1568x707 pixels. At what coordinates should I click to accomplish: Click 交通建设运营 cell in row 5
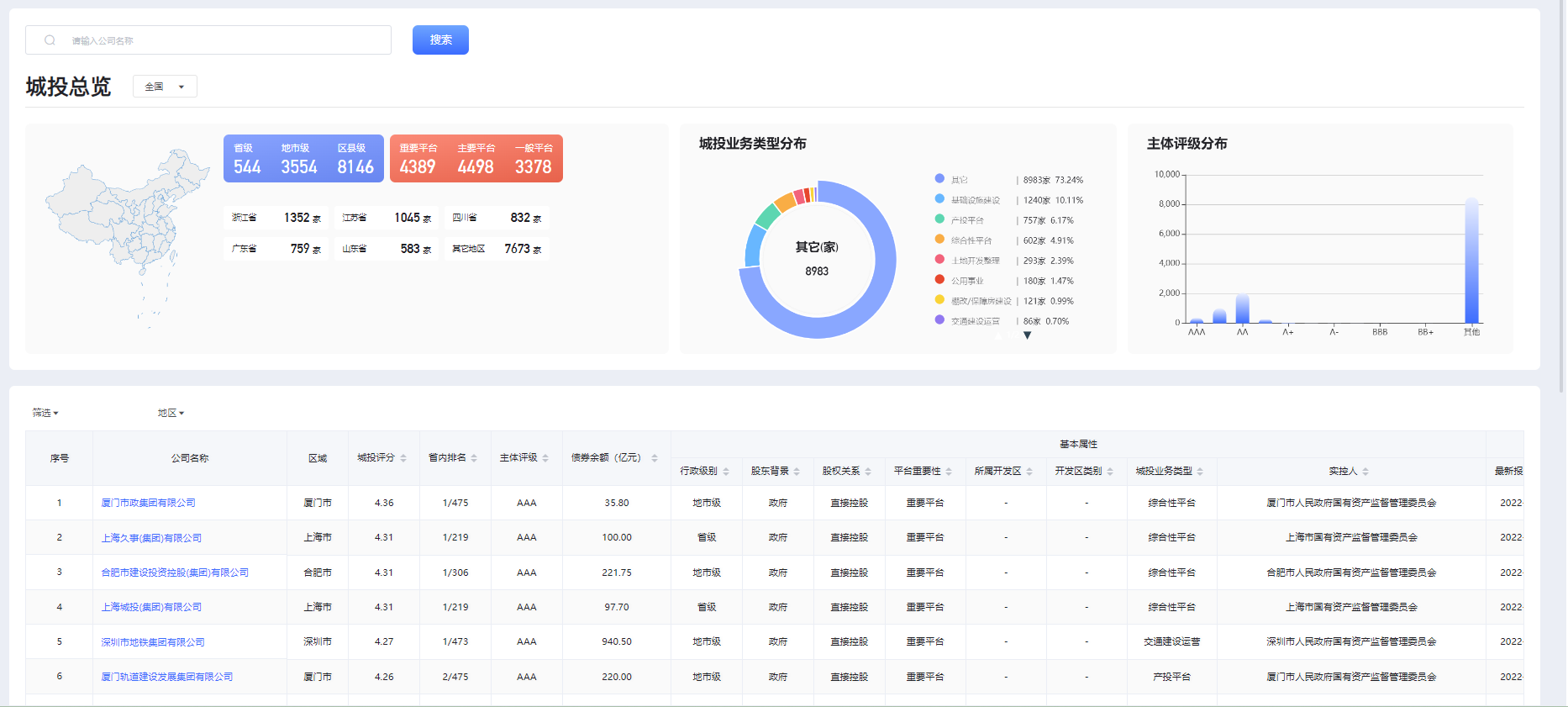pos(1172,641)
